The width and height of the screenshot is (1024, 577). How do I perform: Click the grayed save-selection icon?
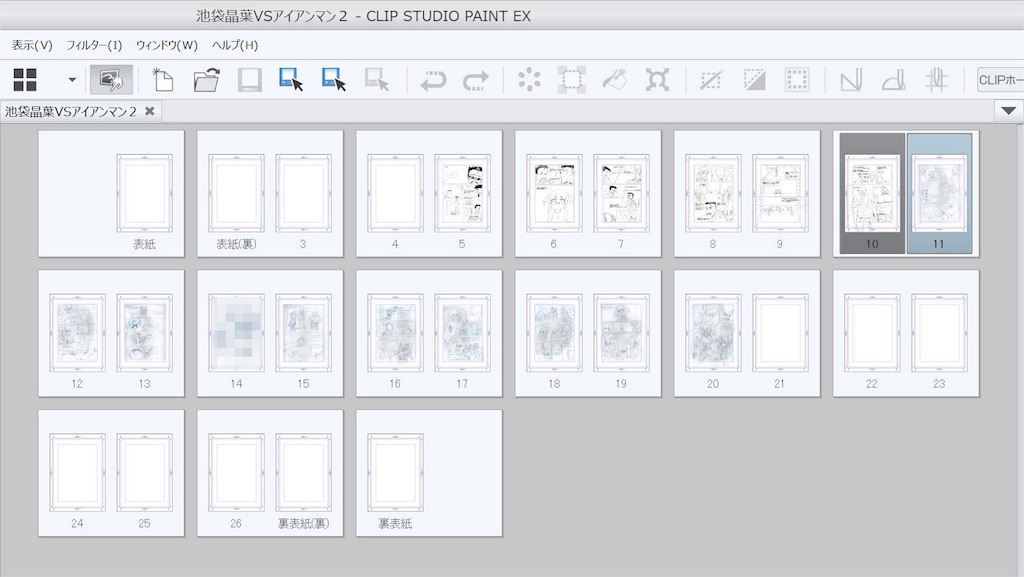point(377,80)
